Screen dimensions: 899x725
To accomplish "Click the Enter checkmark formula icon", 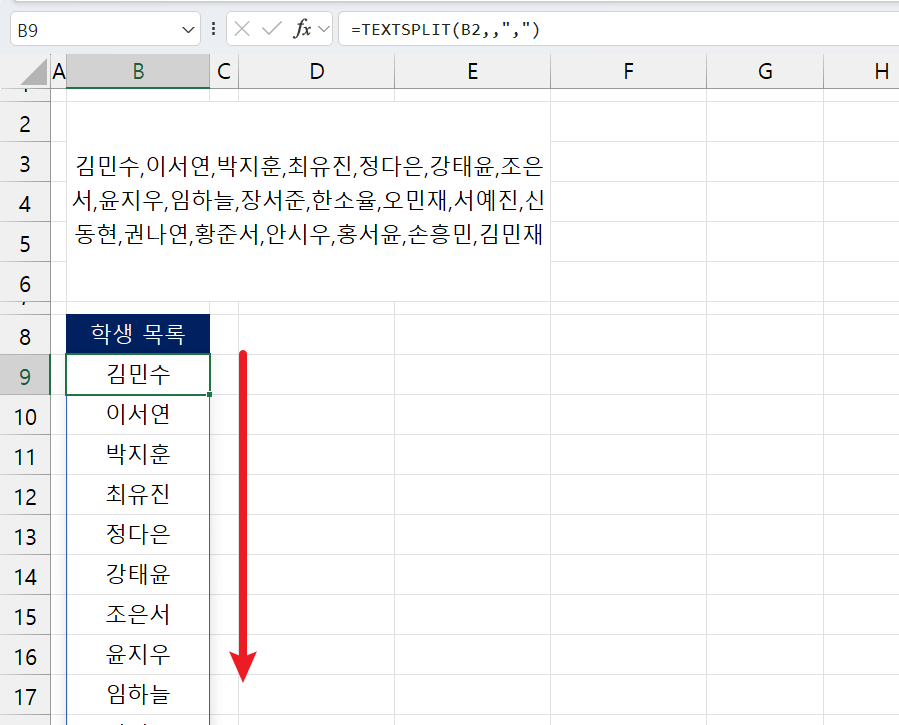I will [x=271, y=29].
